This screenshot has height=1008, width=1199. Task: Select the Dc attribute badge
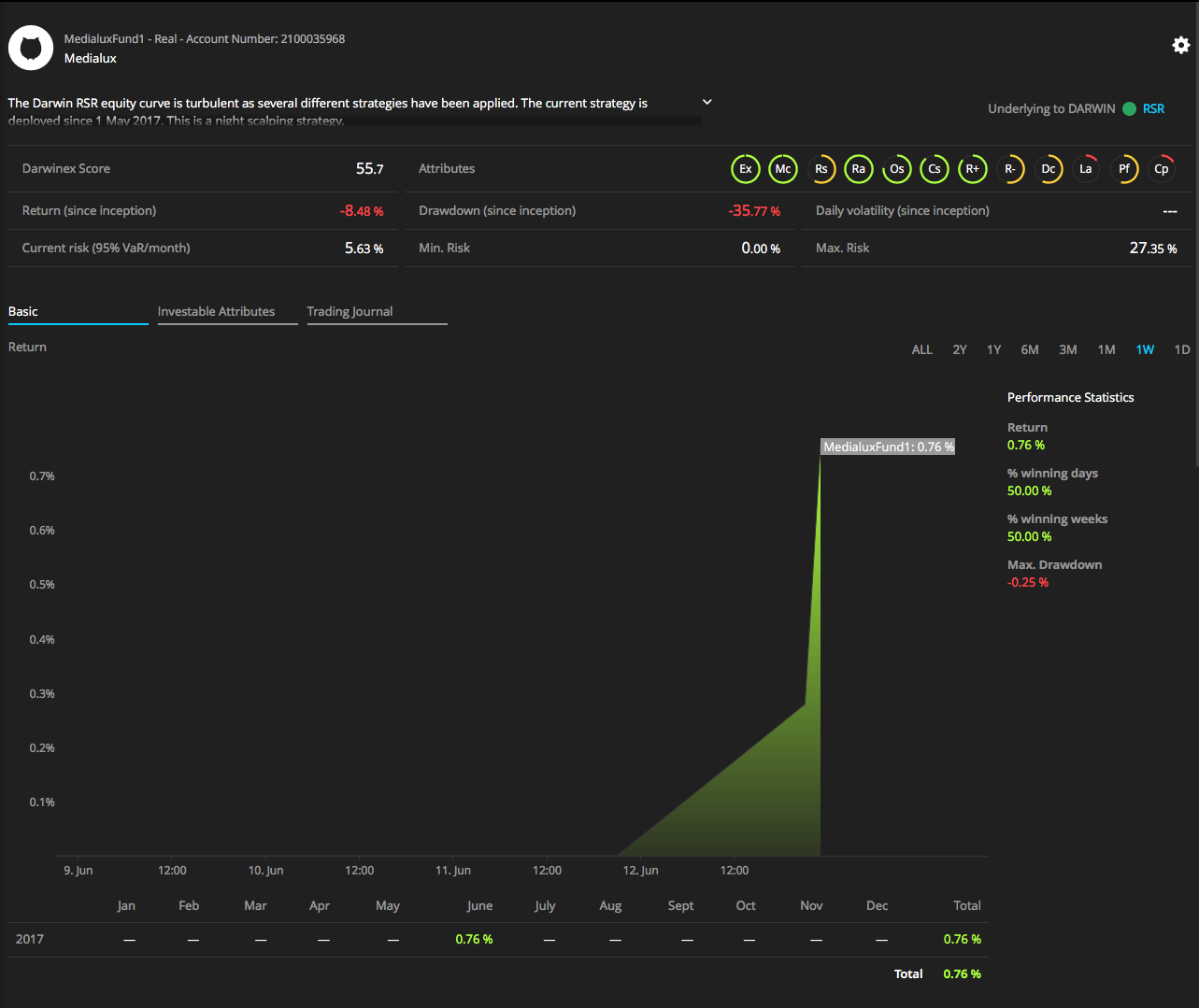click(x=1049, y=169)
